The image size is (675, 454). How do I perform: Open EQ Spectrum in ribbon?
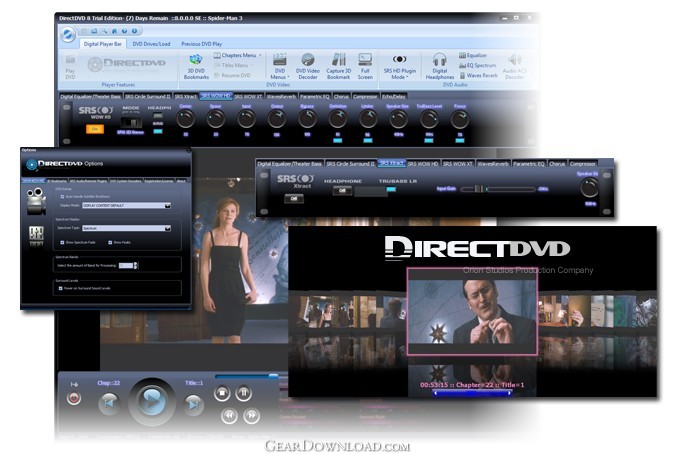pyautogui.click(x=477, y=65)
